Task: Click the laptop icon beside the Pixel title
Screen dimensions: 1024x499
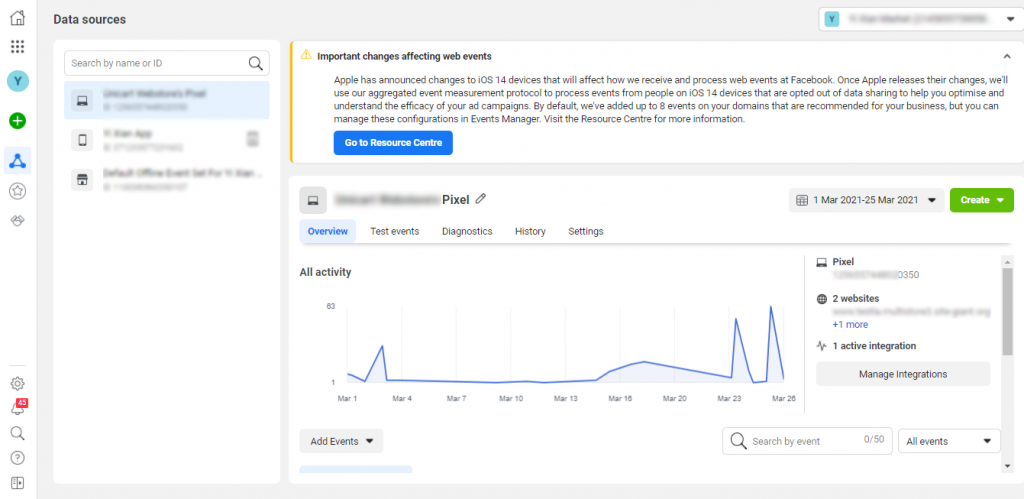Action: pyautogui.click(x=313, y=201)
